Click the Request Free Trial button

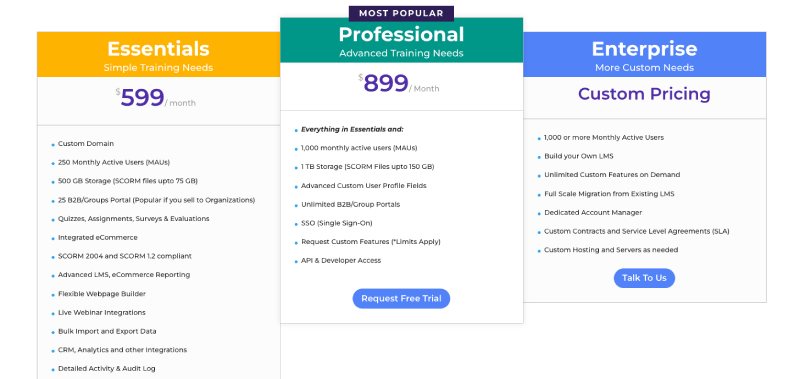tap(401, 298)
